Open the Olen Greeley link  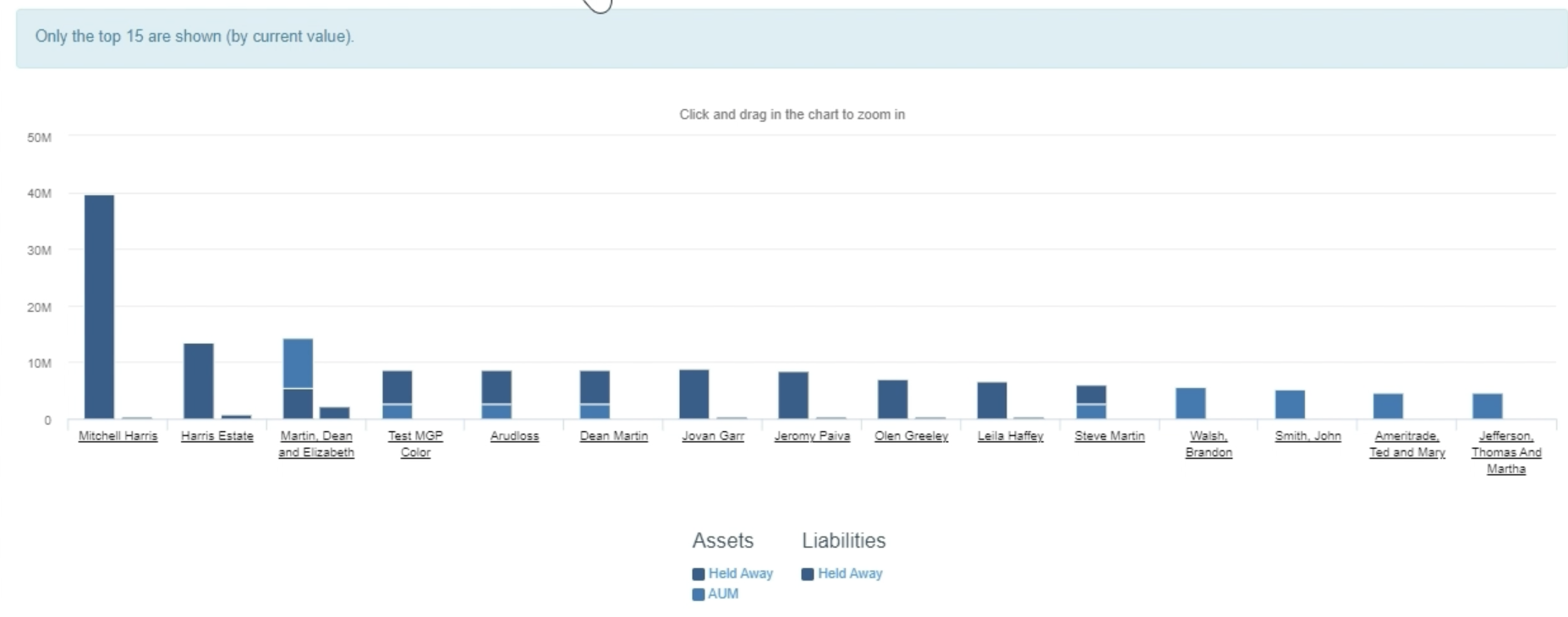tap(911, 436)
